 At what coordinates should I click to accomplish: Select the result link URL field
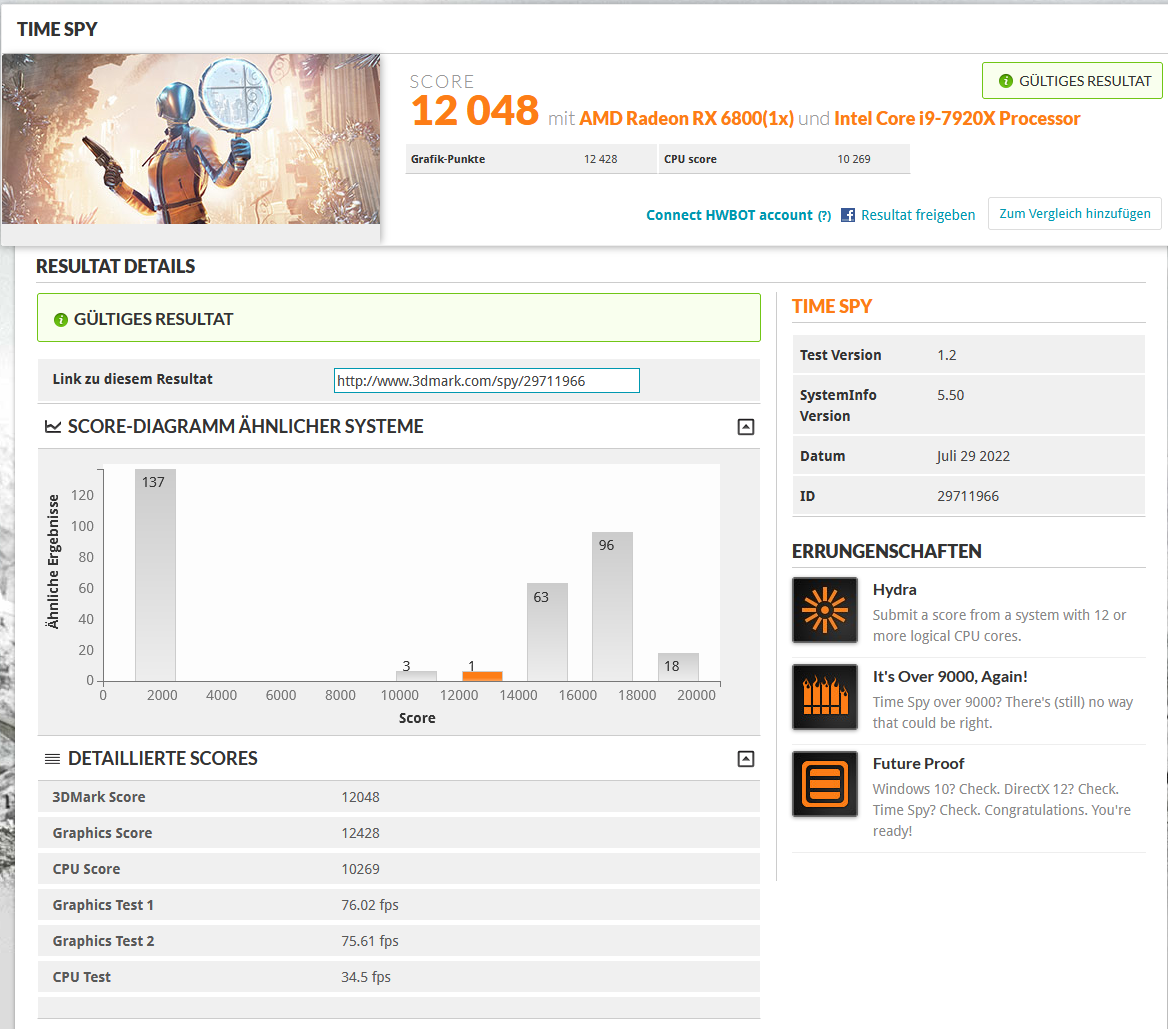486,381
